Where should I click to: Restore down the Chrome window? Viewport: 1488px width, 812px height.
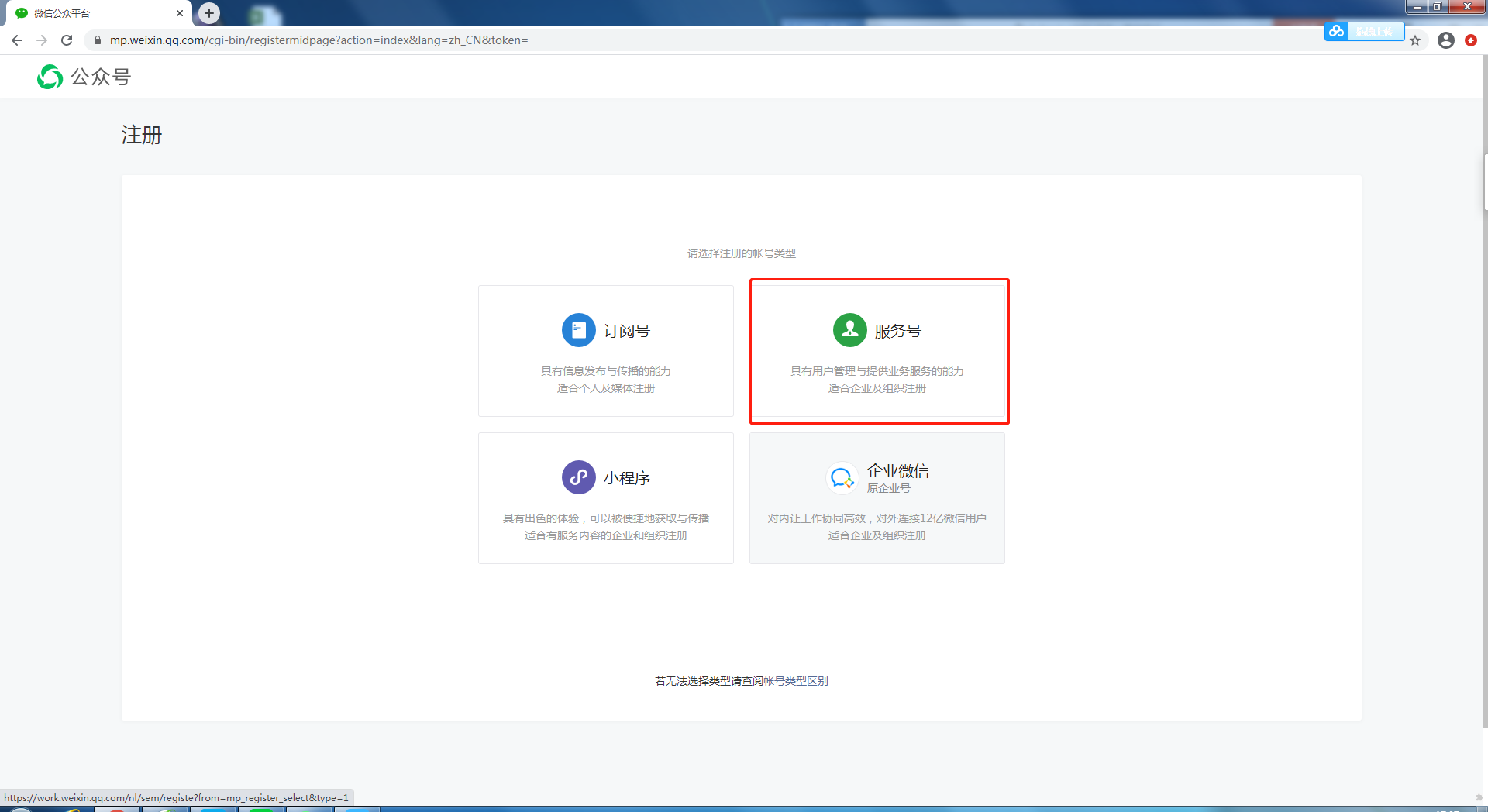coord(1437,7)
